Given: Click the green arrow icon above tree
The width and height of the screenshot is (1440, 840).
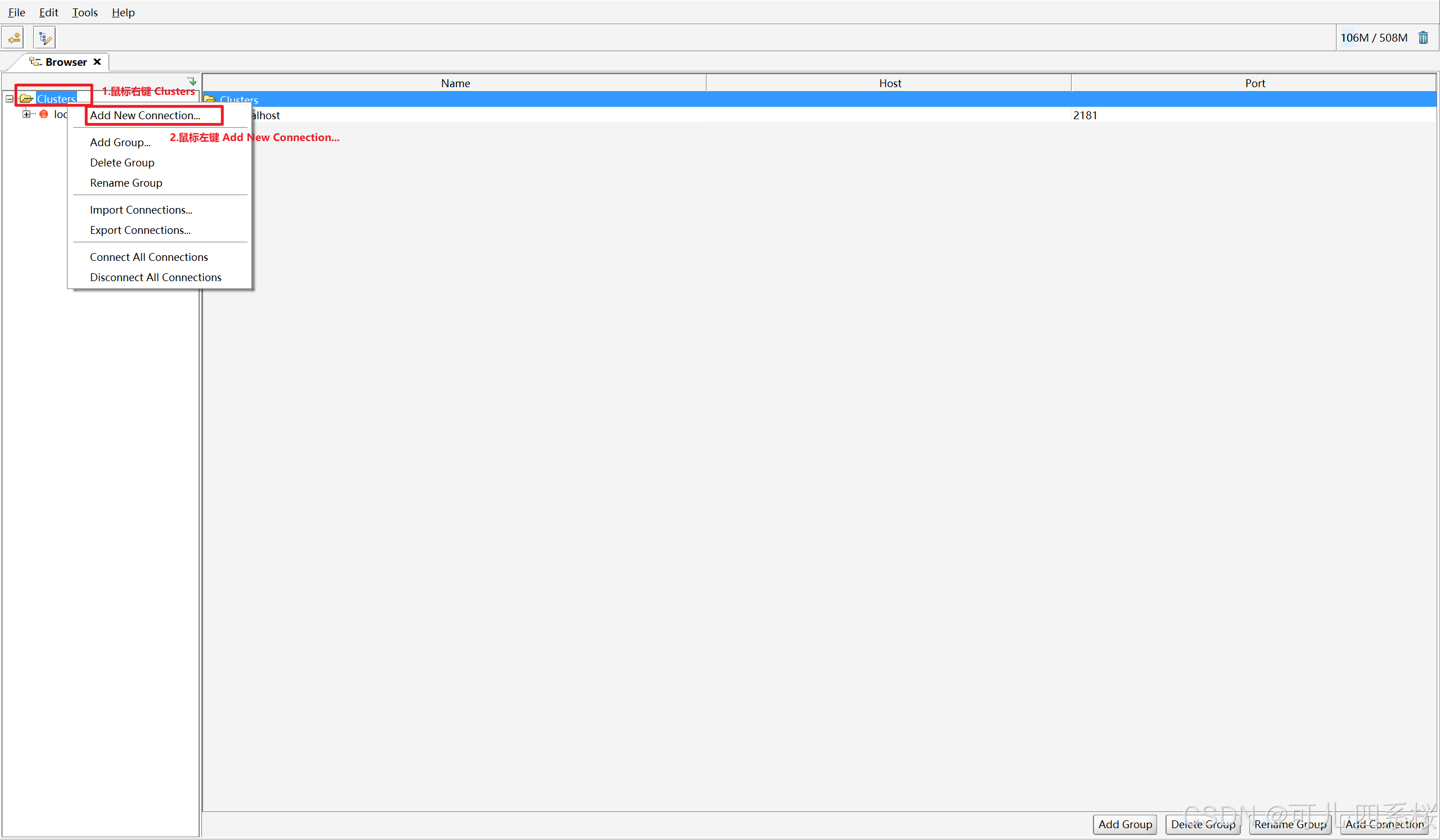Looking at the screenshot, I should click(192, 81).
